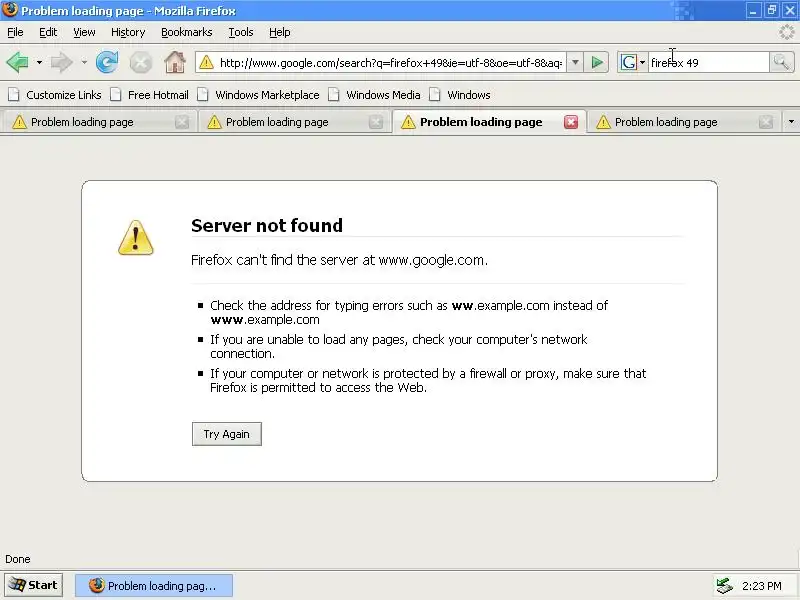This screenshot has height=600, width=800.
Task: Restore down the Firefox window
Action: pyautogui.click(x=771, y=10)
